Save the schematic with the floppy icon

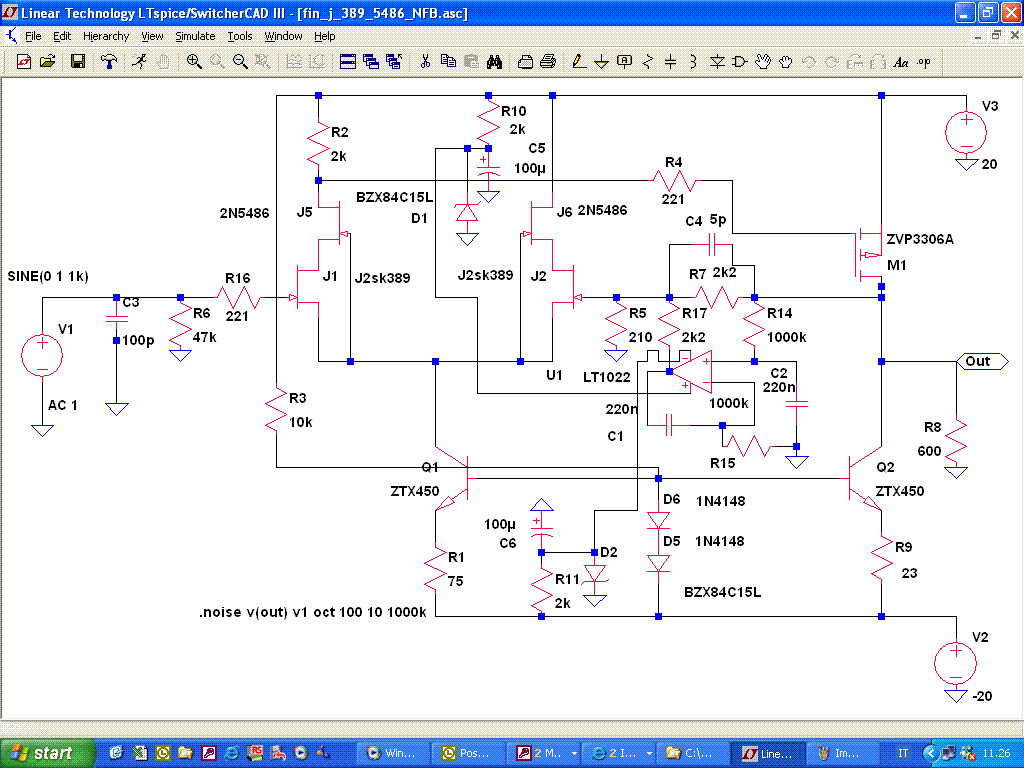(78, 61)
